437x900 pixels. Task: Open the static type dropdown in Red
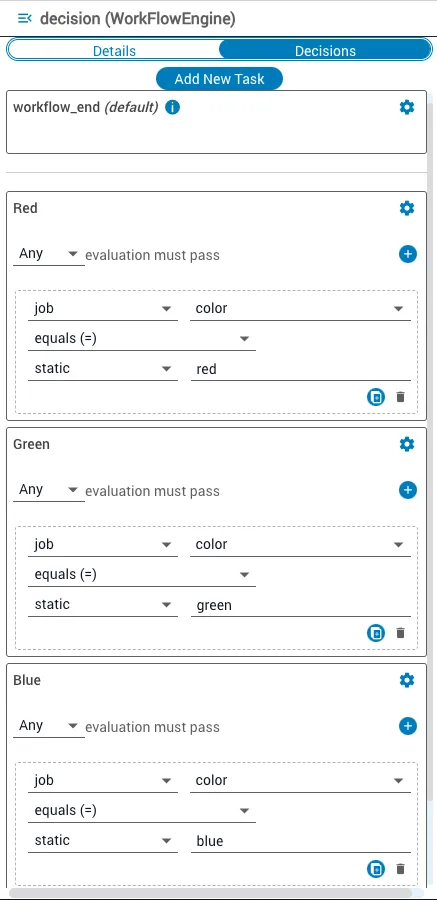(x=103, y=369)
